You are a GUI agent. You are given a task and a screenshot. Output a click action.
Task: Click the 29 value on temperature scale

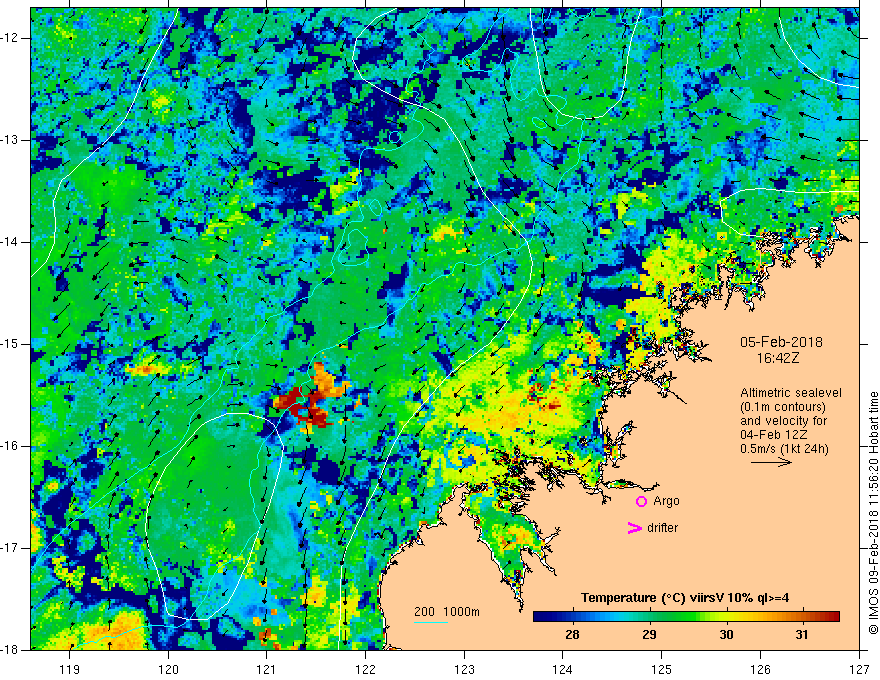(649, 635)
